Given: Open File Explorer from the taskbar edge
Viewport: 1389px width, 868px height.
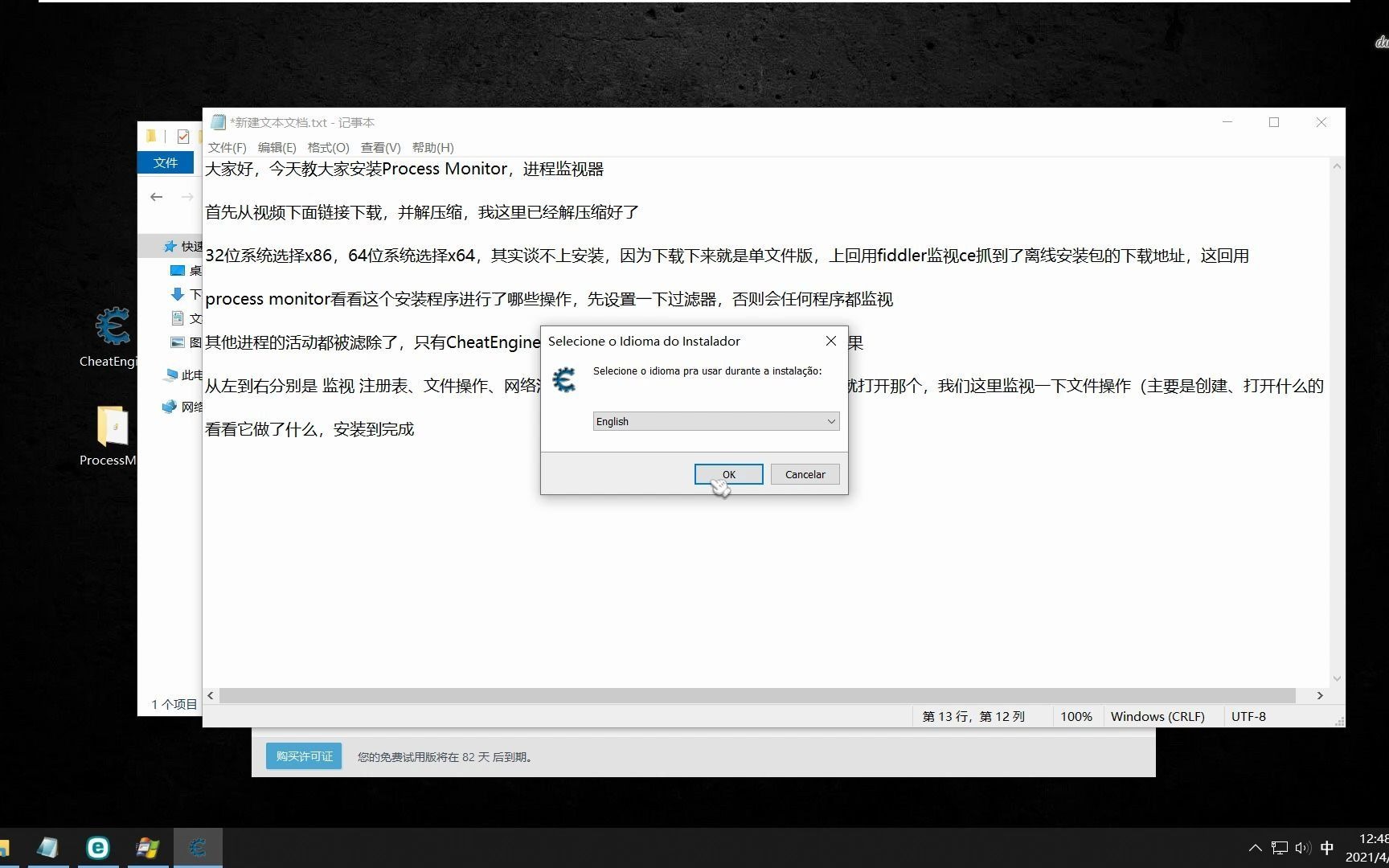Looking at the screenshot, I should pyautogui.click(x=4, y=848).
